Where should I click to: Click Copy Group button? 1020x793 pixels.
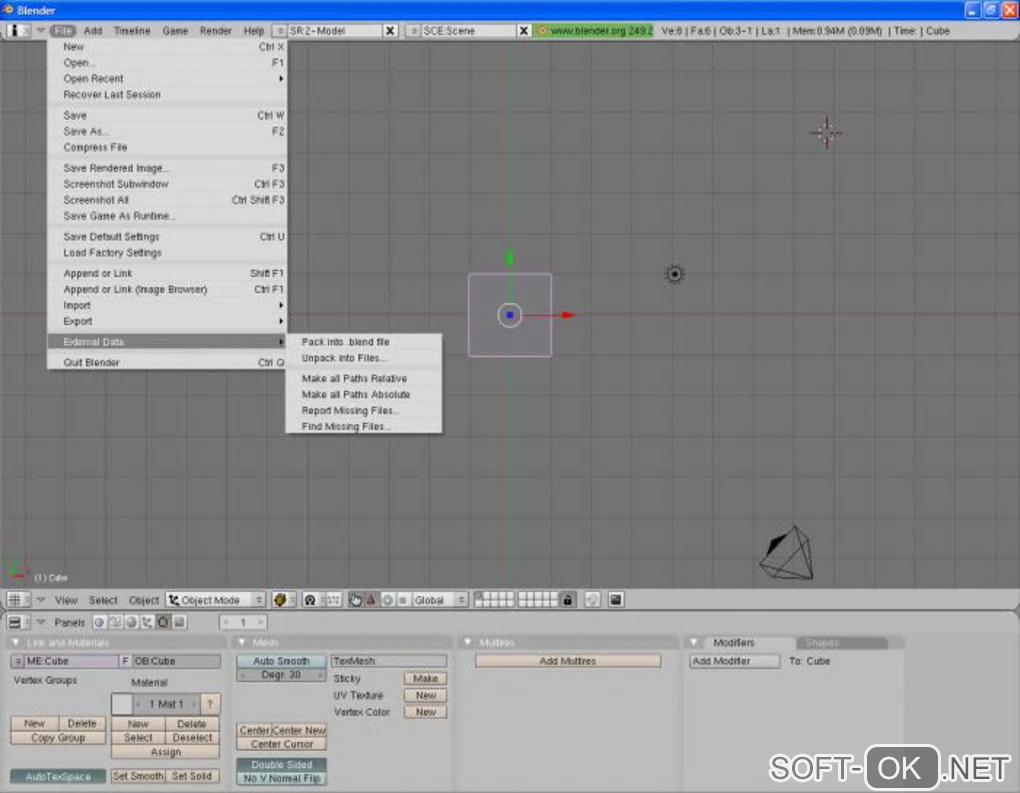[x=58, y=738]
